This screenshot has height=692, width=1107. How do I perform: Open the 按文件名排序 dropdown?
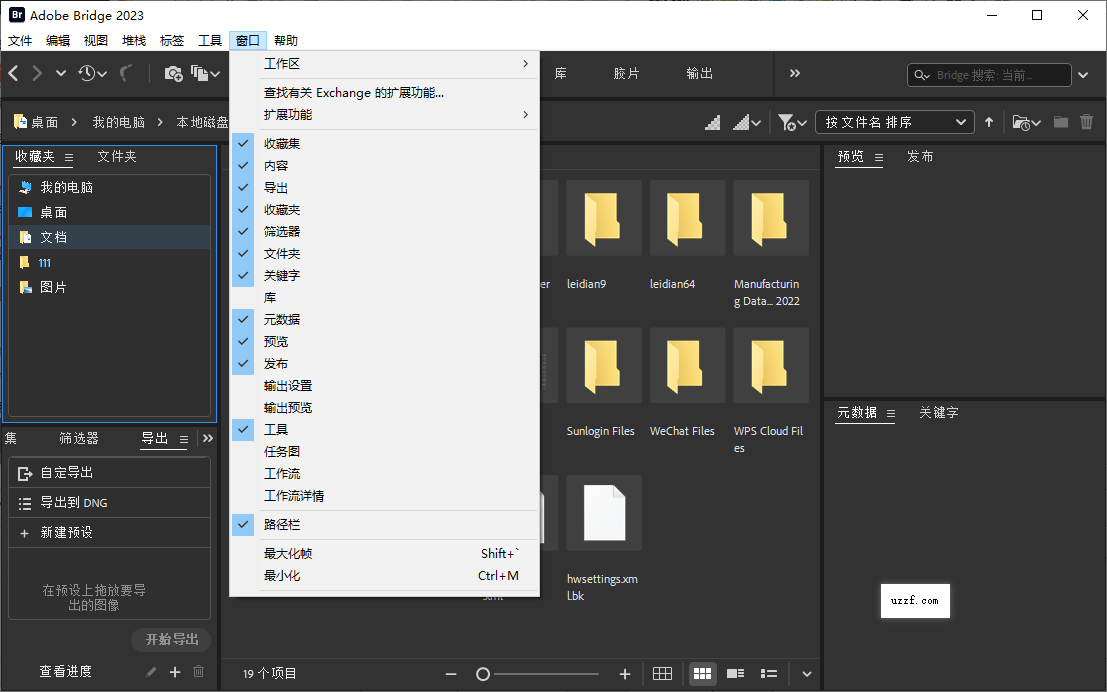pos(893,121)
